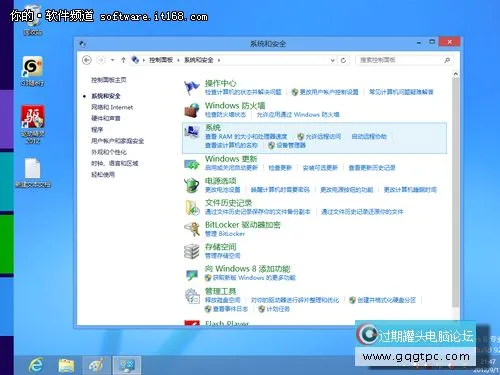
Task: Open the 系统 computer icon
Action: pos(192,132)
